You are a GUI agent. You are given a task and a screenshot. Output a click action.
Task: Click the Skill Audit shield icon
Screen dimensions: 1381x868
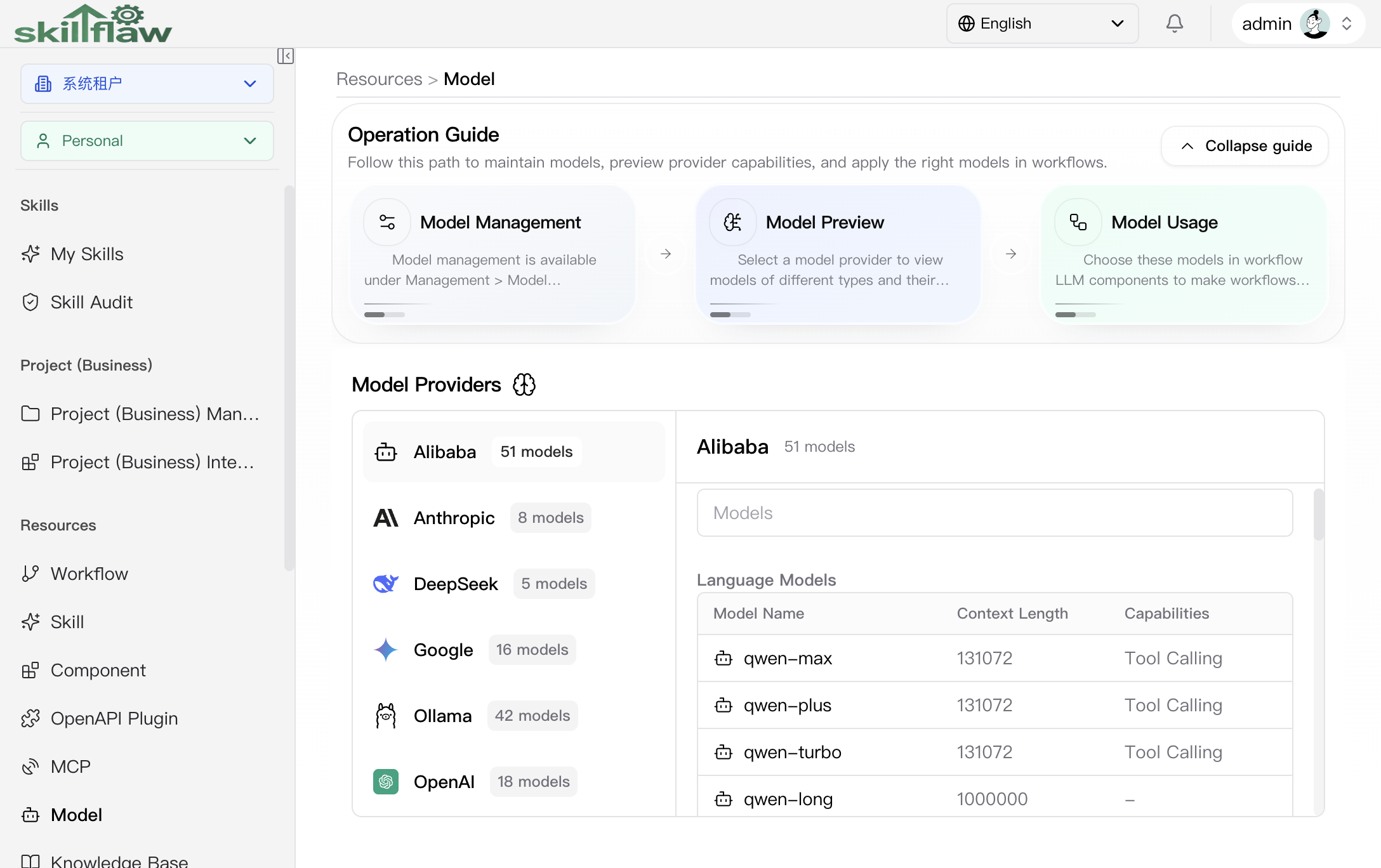pyautogui.click(x=30, y=302)
